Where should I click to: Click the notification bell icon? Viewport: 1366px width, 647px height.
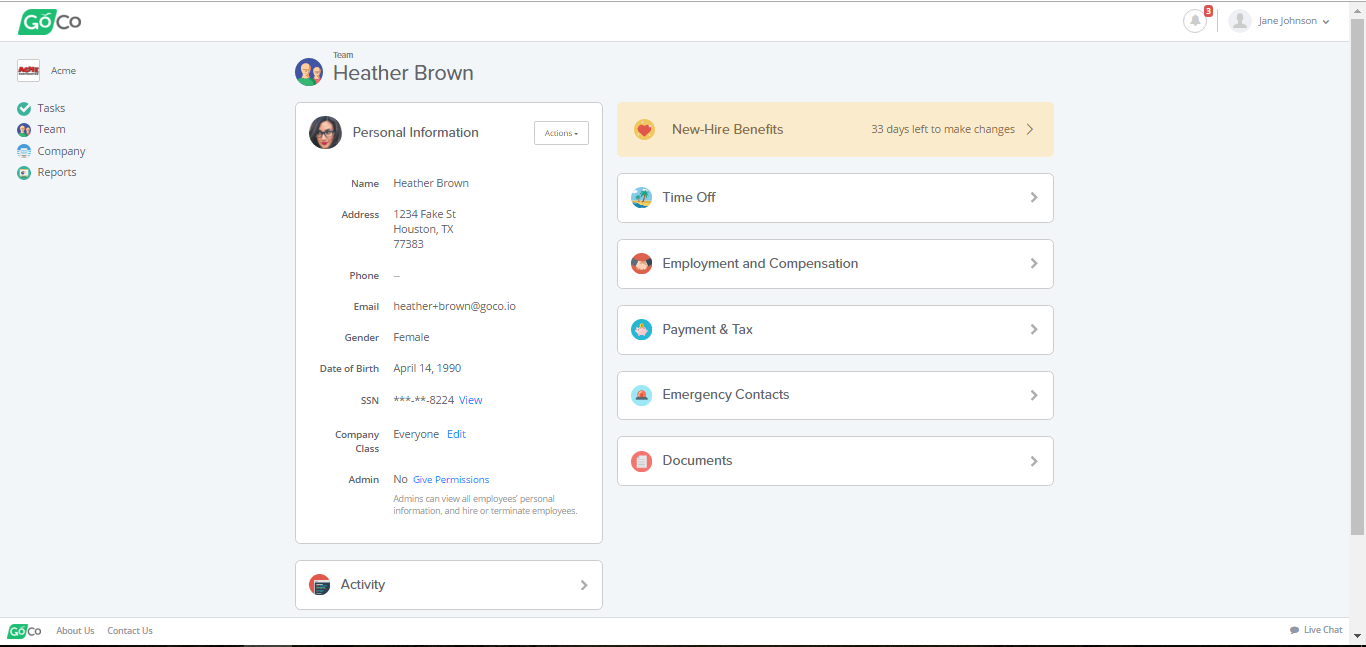click(1194, 21)
